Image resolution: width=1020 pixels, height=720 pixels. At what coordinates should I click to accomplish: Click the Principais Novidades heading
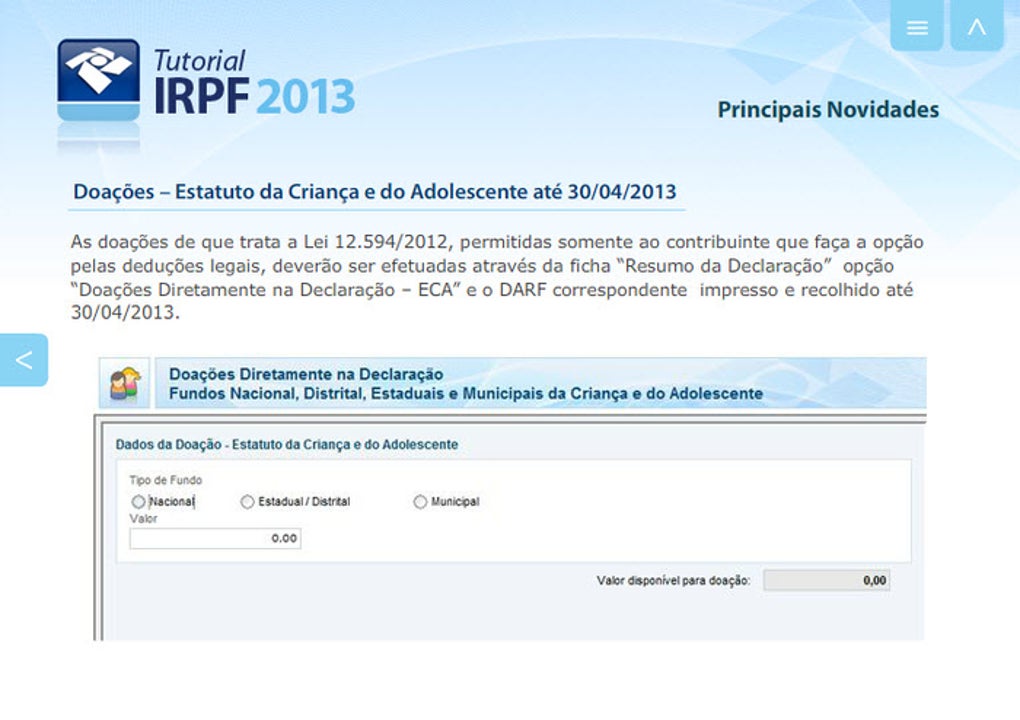828,109
